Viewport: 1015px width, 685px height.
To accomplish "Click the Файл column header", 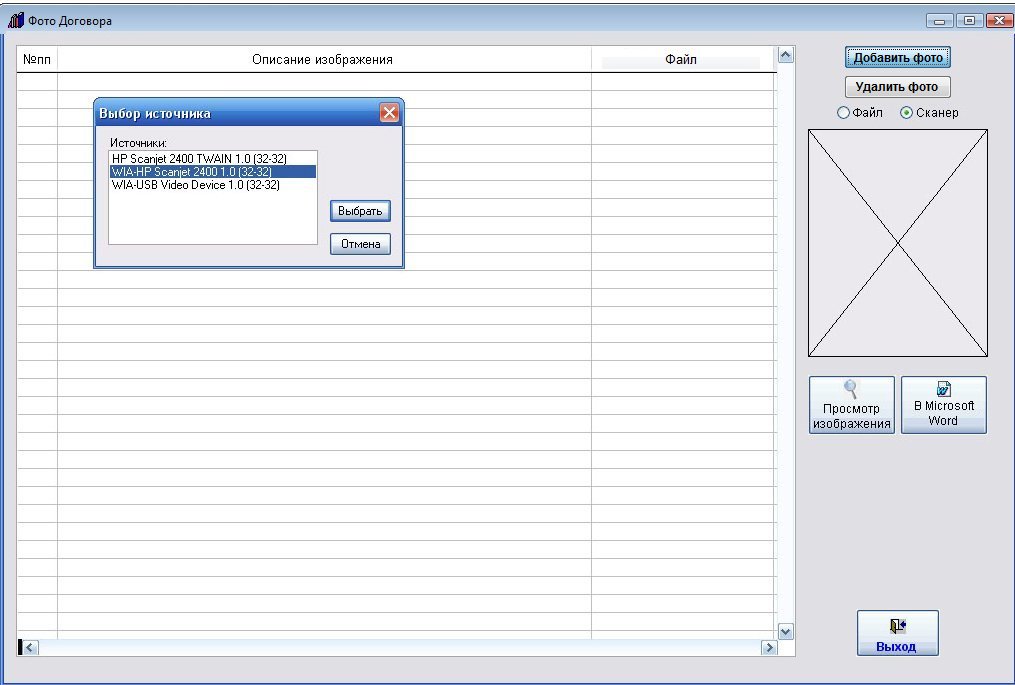I will pyautogui.click(x=683, y=60).
